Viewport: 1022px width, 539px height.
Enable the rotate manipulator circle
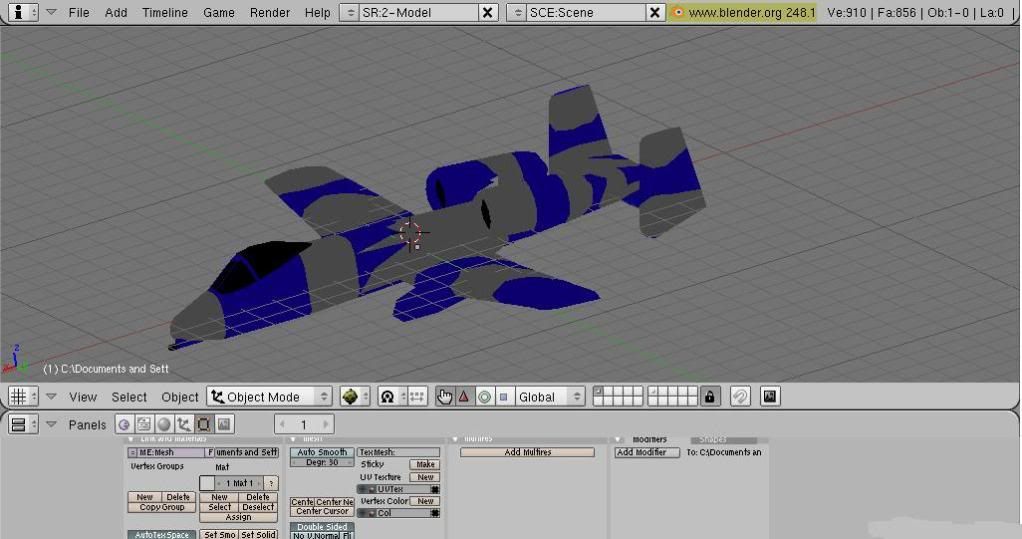(484, 396)
